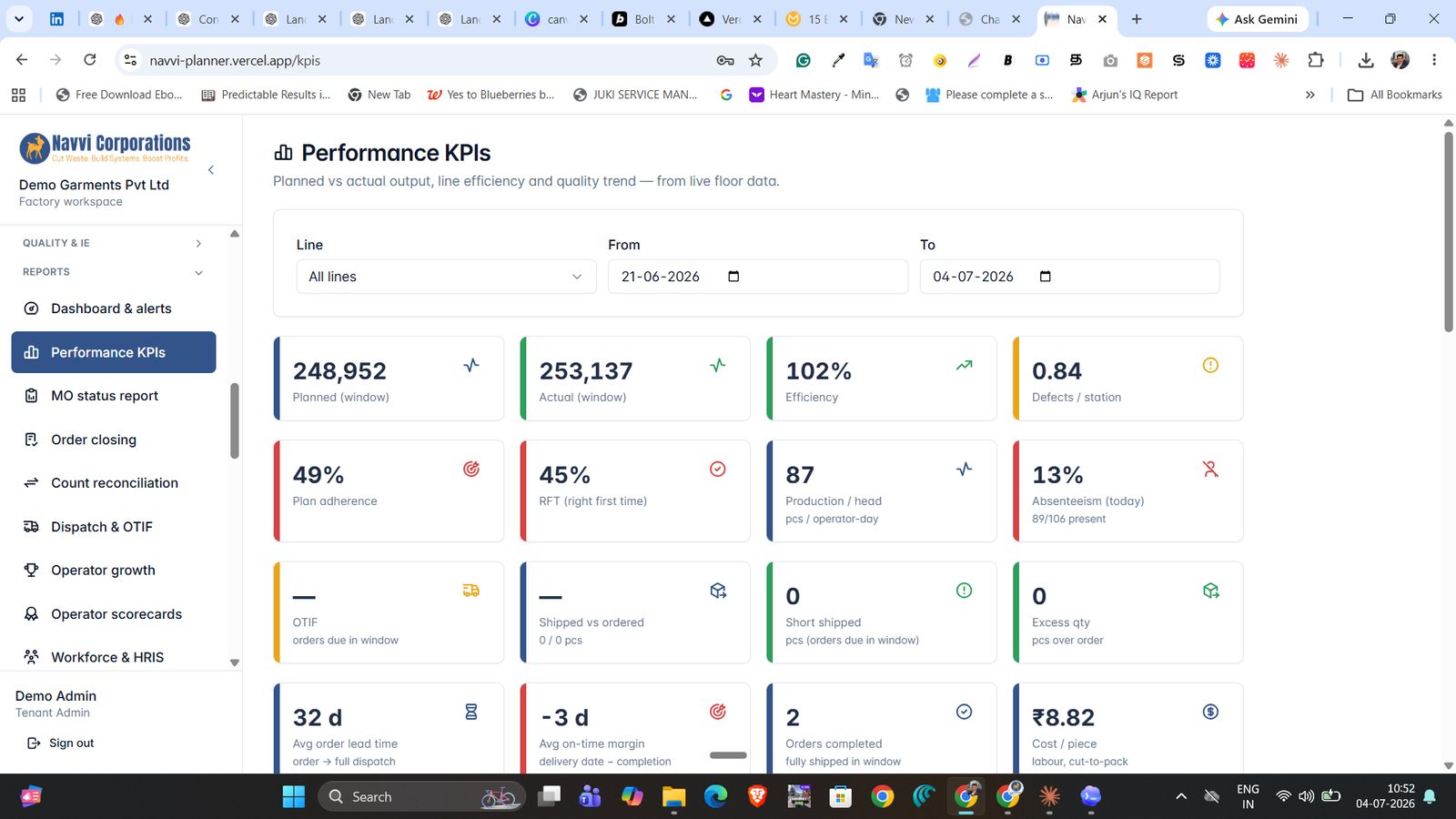Go to Order closing
1456x819 pixels.
click(x=113, y=440)
